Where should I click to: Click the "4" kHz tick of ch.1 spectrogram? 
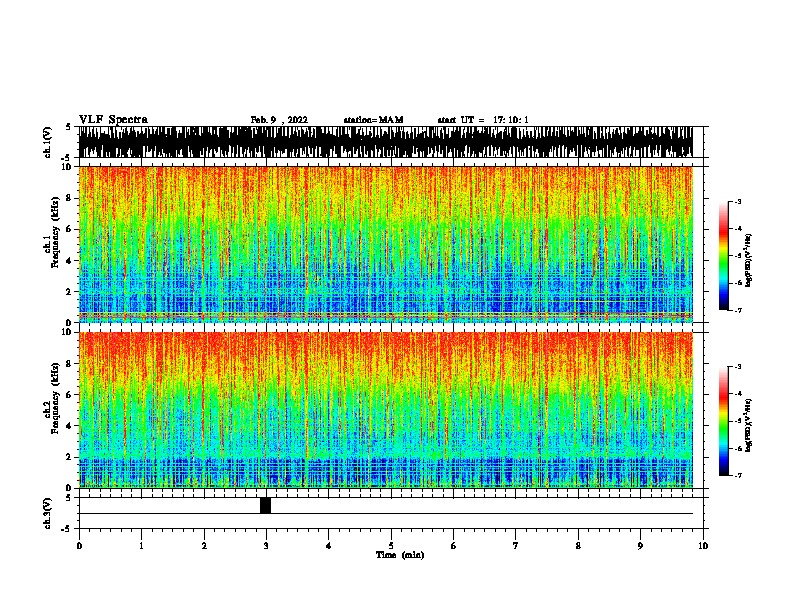point(71,261)
